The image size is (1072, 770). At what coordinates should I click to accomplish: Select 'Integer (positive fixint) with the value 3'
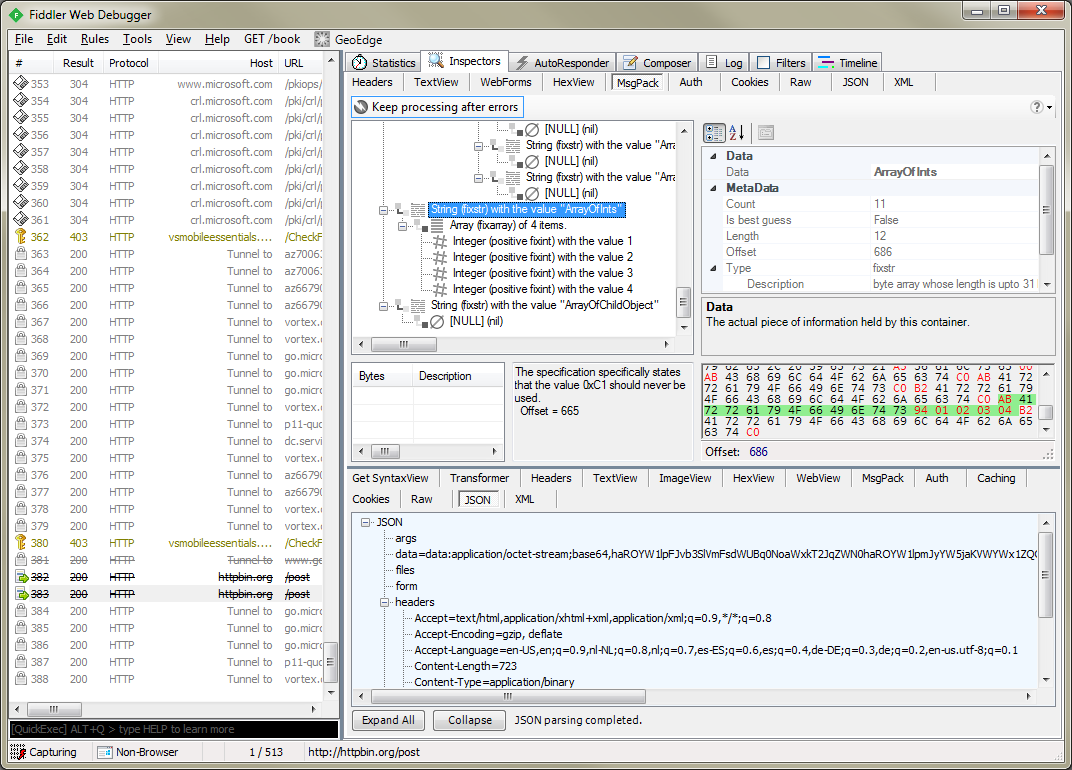542,273
